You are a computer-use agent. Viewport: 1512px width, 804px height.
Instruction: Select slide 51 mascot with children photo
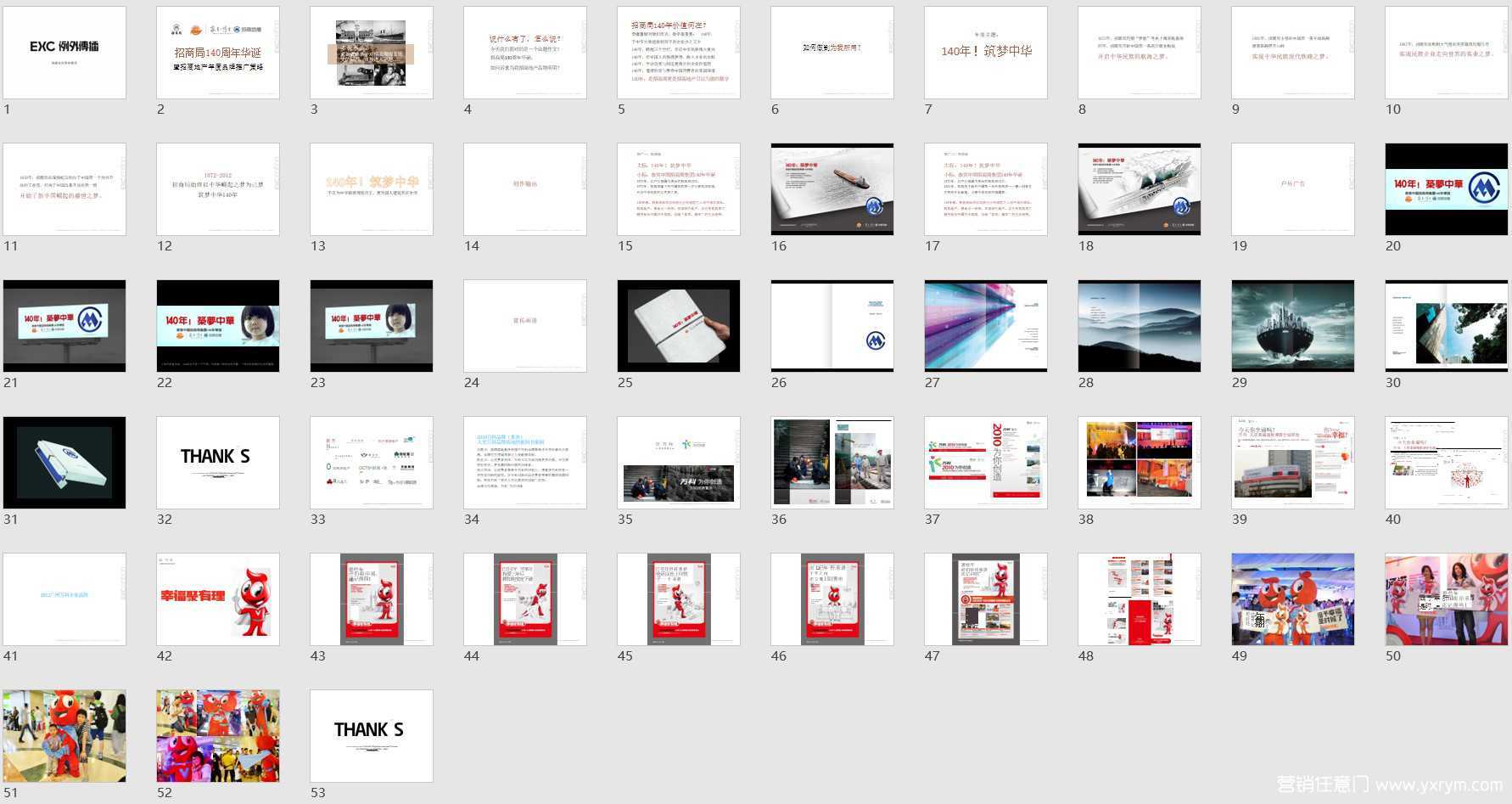[64, 736]
